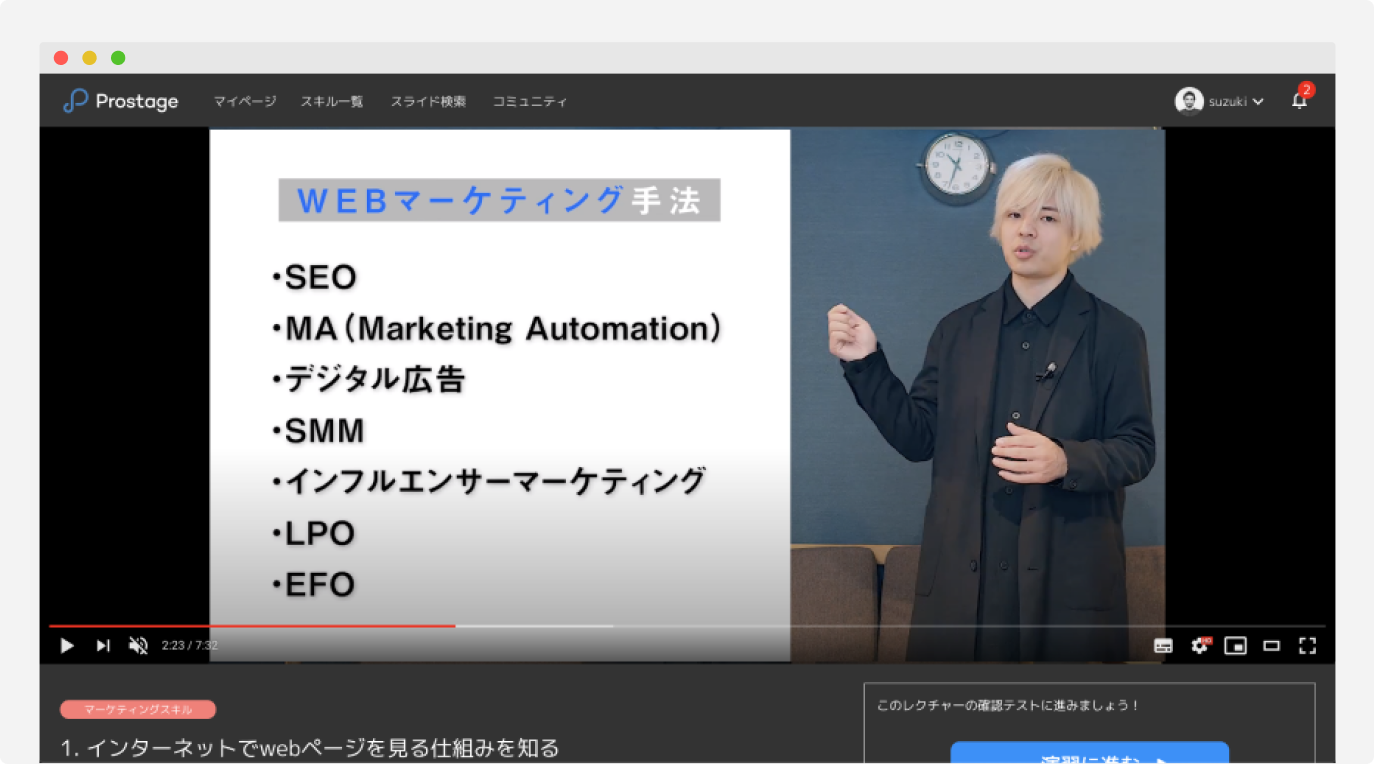Click the マーケティングスキル tag

coord(138,710)
